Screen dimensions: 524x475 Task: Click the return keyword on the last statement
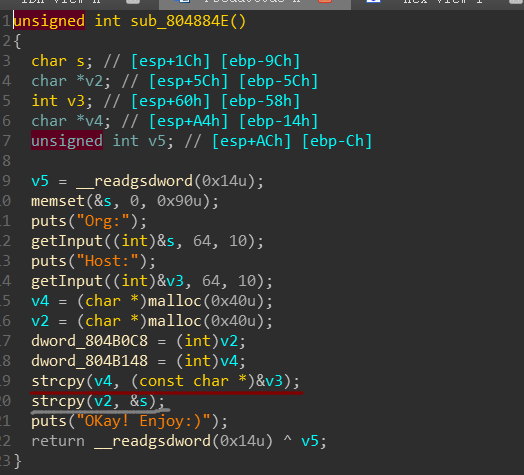tap(58, 442)
